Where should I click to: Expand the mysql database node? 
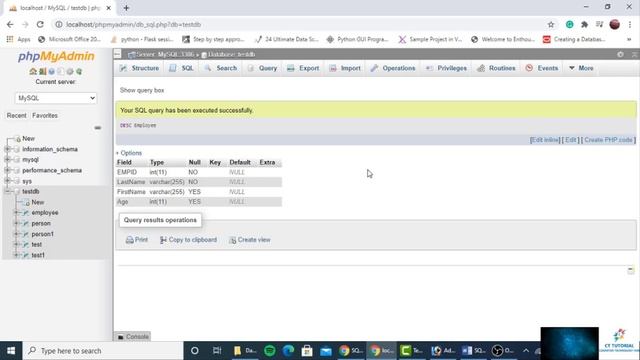point(7,160)
